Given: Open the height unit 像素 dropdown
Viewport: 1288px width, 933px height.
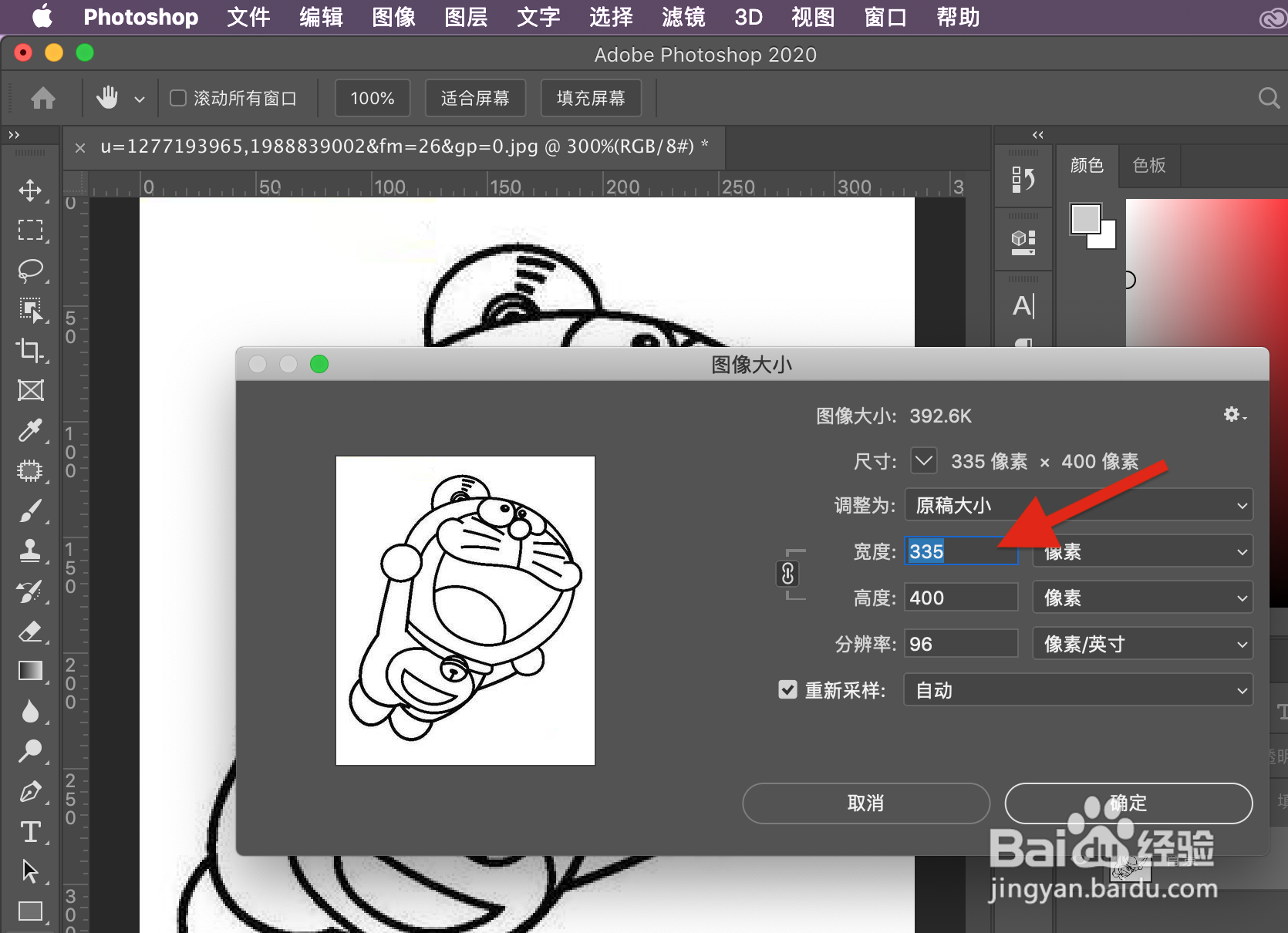Looking at the screenshot, I should (1143, 598).
